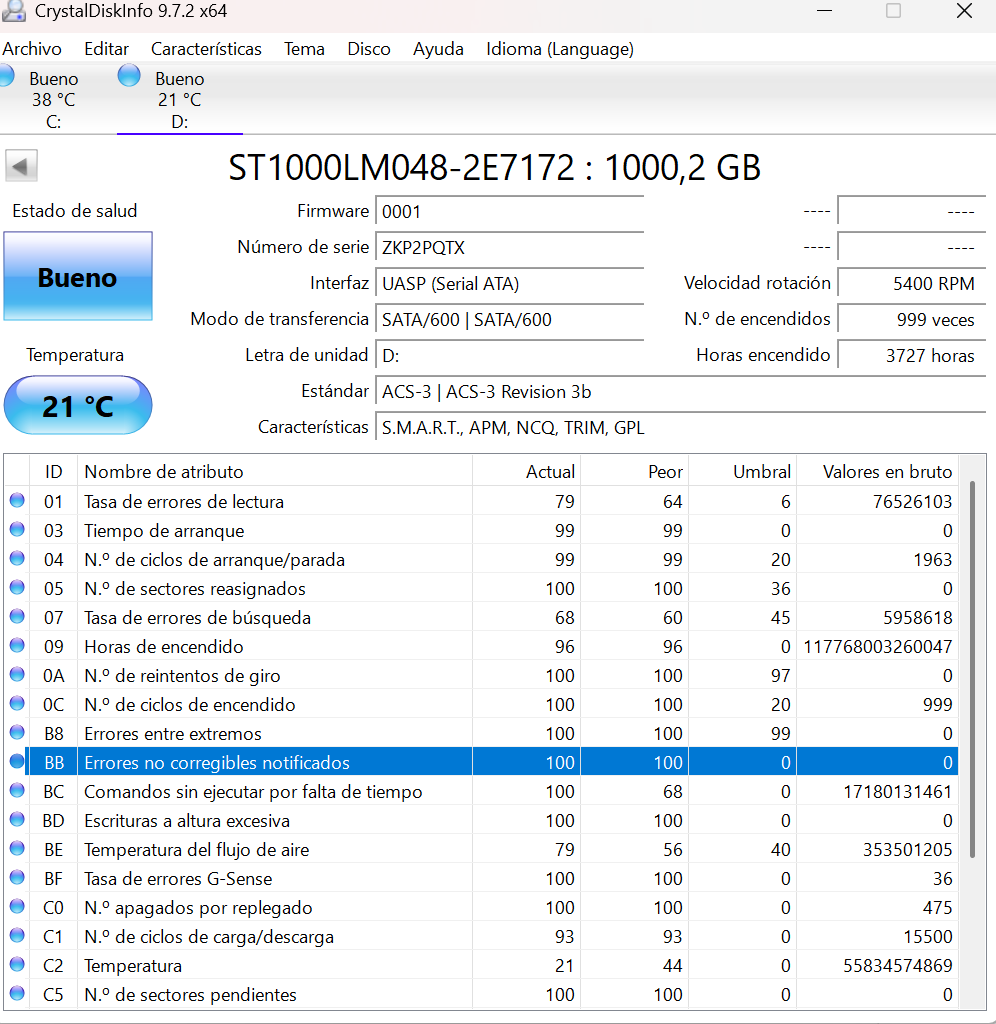
Task: Click status icon of row BE Temperatura del flujo
Action: [x=17, y=849]
